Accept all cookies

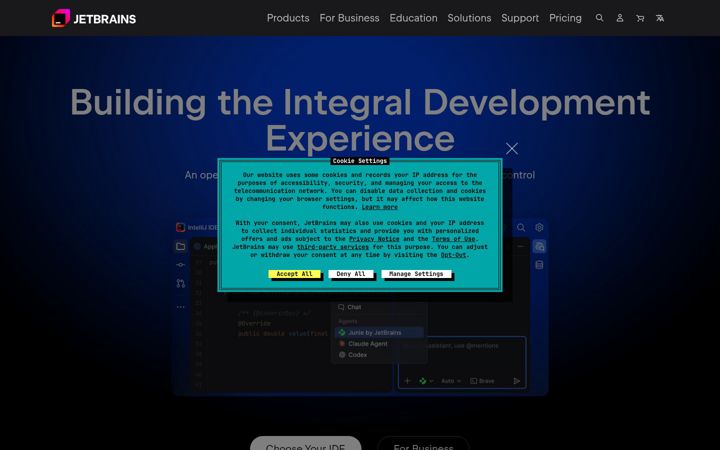[294, 274]
